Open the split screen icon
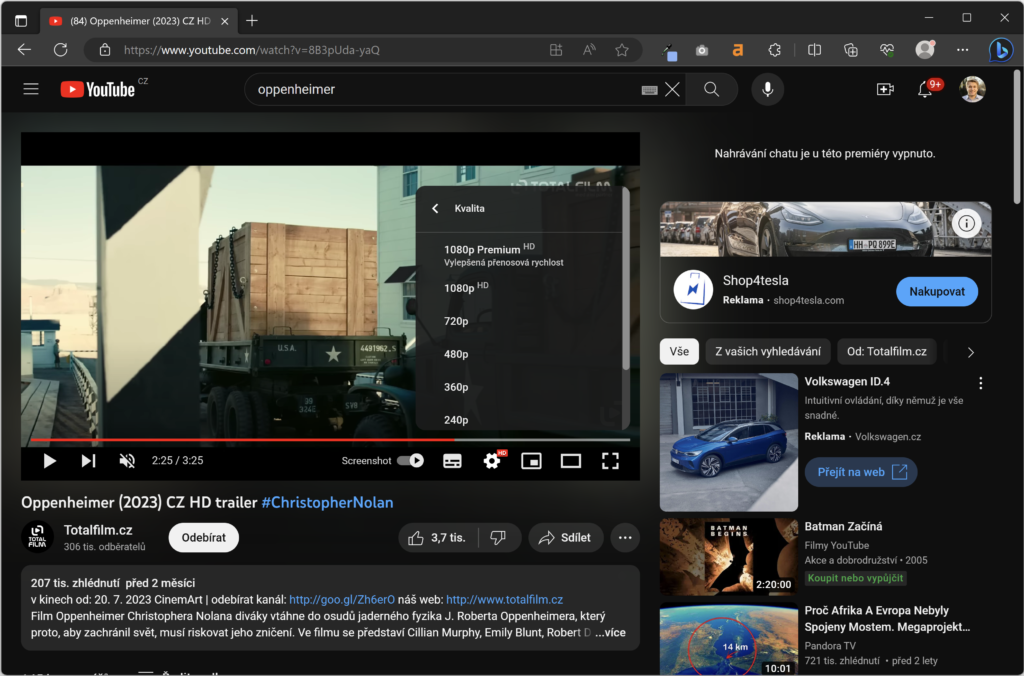Image resolution: width=1024 pixels, height=676 pixels. (814, 50)
